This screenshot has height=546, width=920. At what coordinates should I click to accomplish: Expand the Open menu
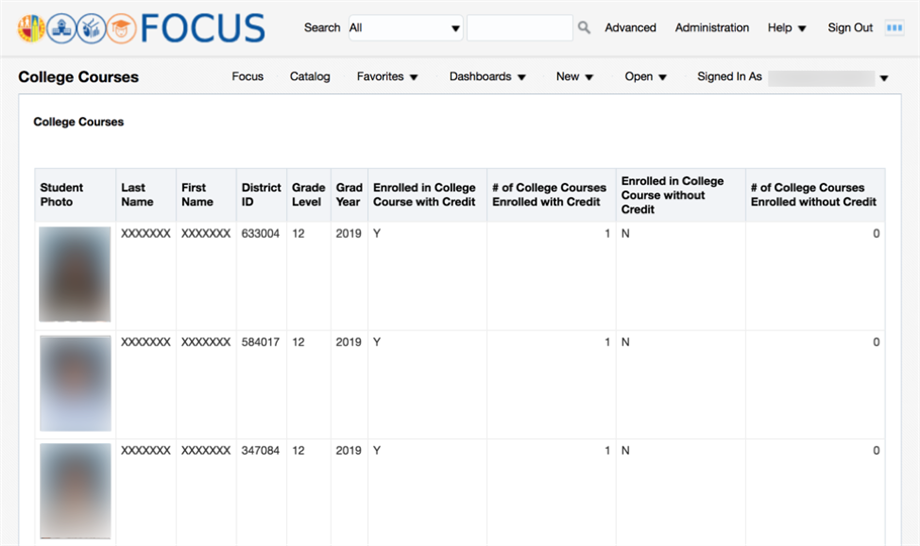point(645,76)
